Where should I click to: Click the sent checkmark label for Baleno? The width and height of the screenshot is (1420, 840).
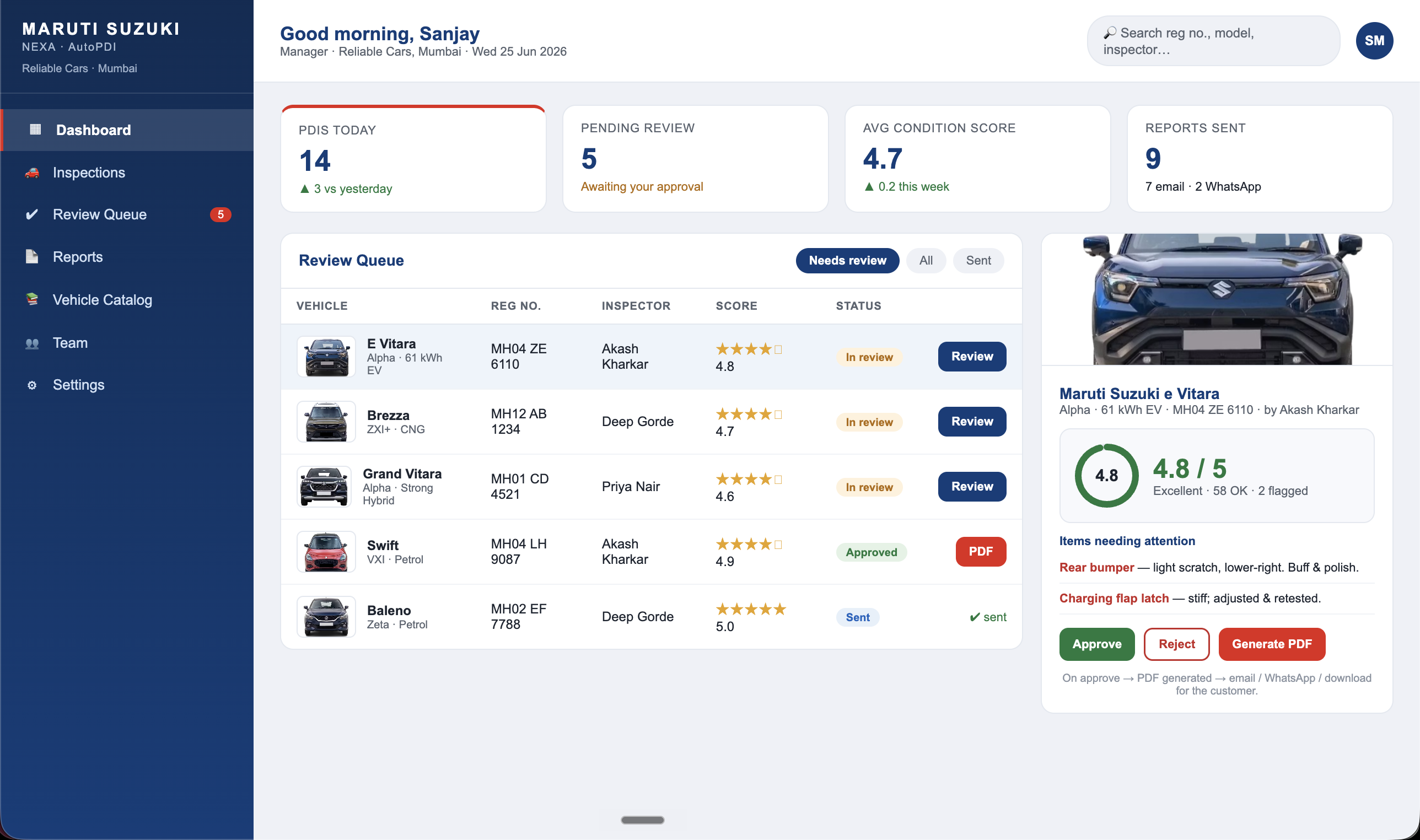(x=988, y=617)
